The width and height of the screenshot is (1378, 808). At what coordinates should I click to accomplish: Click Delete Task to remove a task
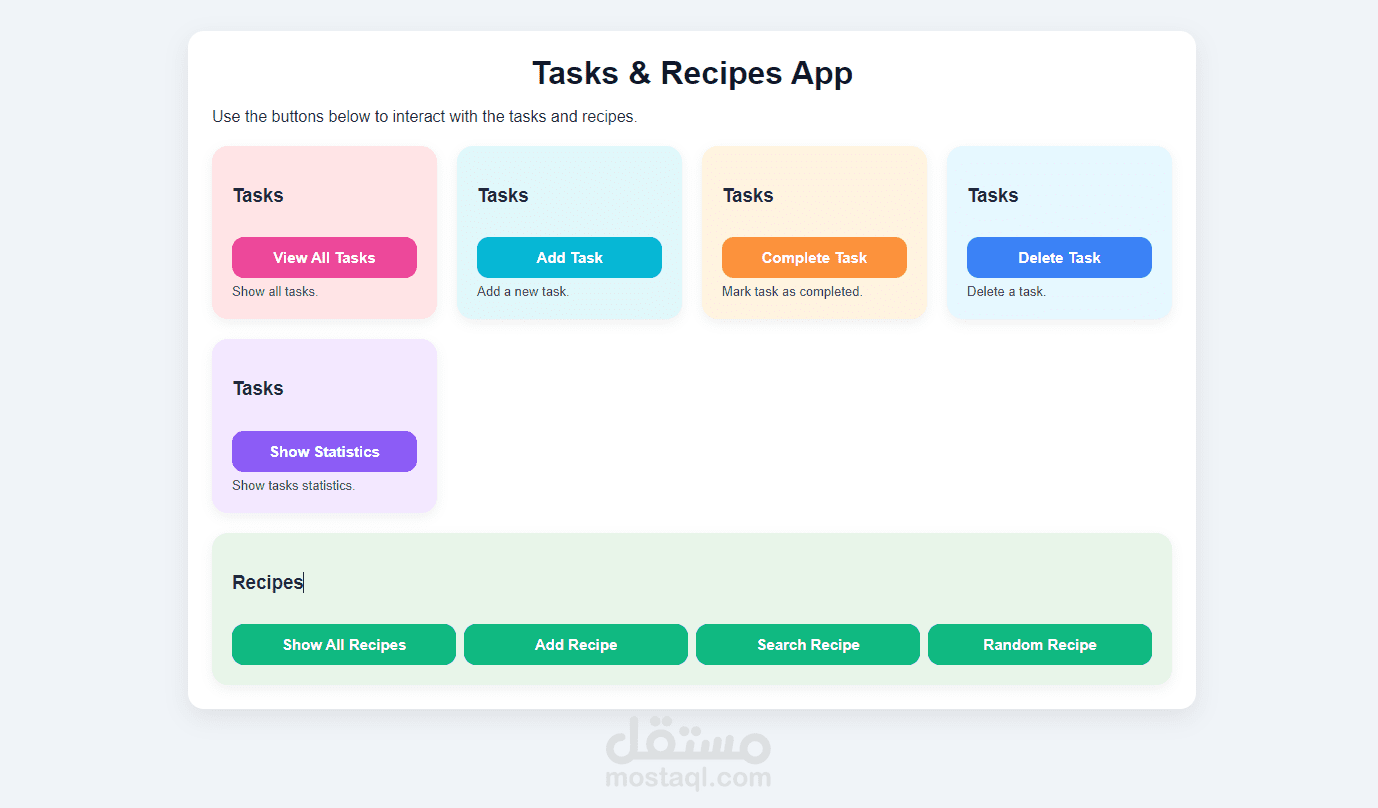coord(1059,257)
